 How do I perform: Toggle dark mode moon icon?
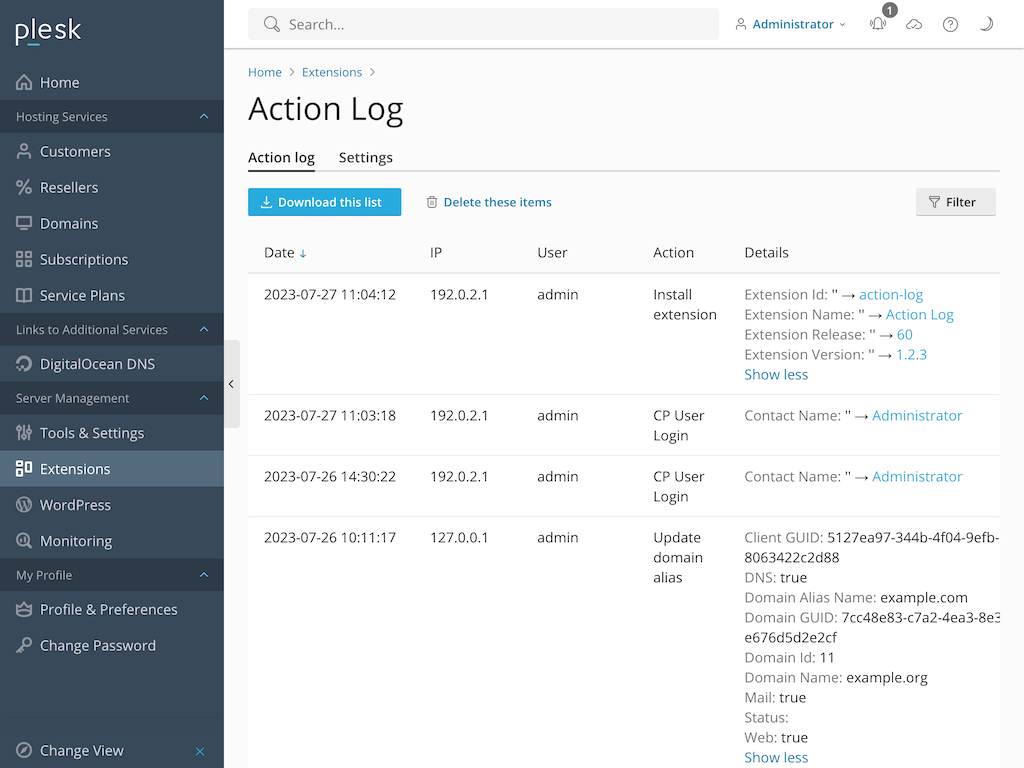click(x=986, y=25)
